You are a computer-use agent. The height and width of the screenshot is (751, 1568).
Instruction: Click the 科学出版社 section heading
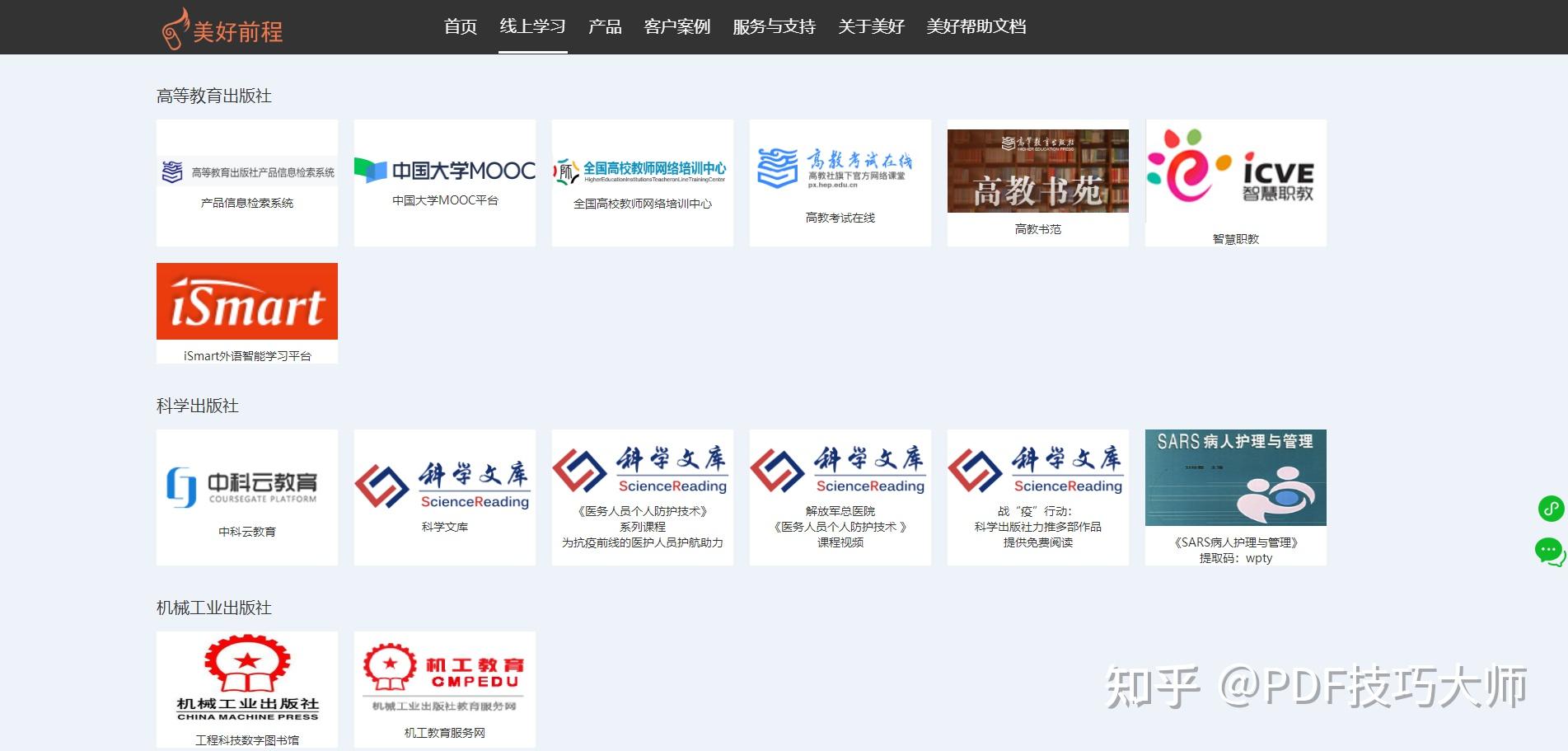coord(198,406)
